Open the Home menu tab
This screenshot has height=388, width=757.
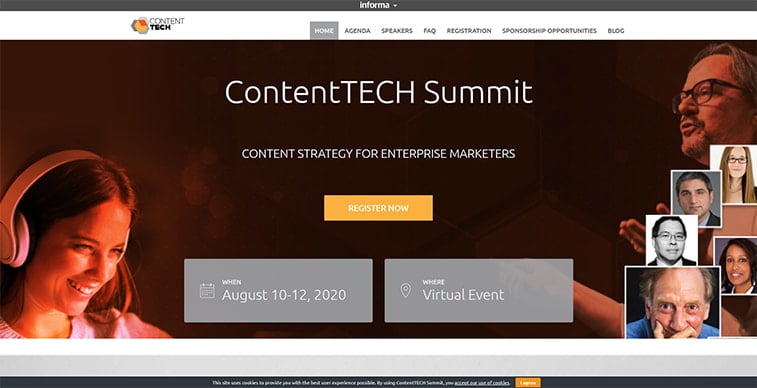324,30
